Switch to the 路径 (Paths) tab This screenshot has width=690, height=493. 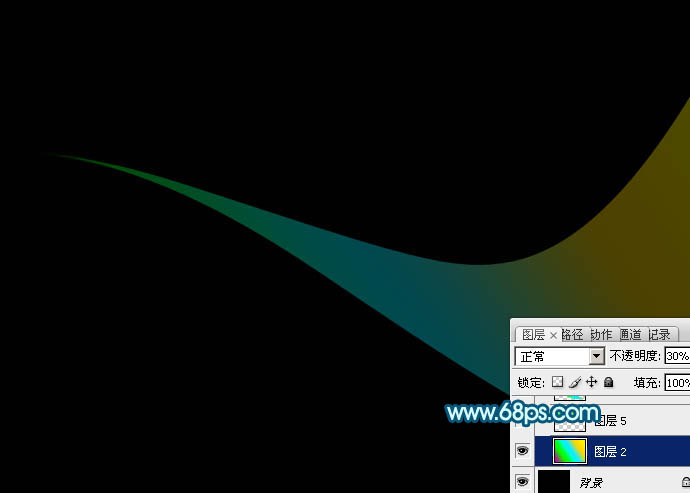(x=572, y=335)
